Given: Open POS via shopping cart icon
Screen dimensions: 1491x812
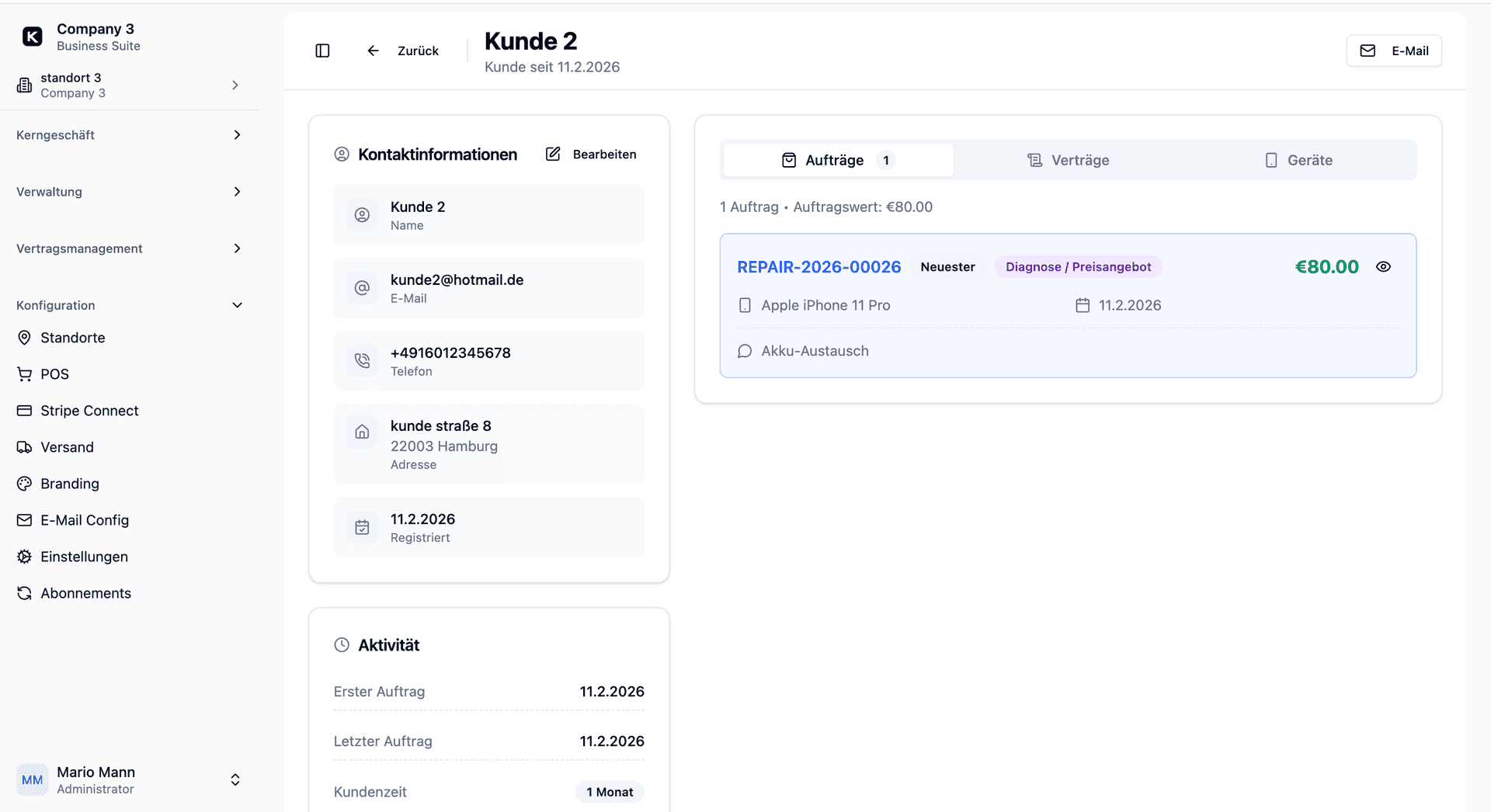Looking at the screenshot, I should click(x=24, y=374).
